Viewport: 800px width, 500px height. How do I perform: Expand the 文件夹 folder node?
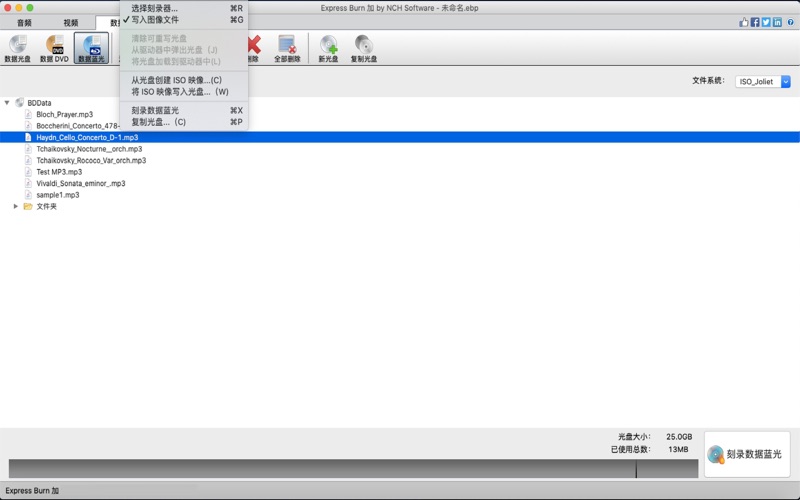pyautogui.click(x=16, y=206)
